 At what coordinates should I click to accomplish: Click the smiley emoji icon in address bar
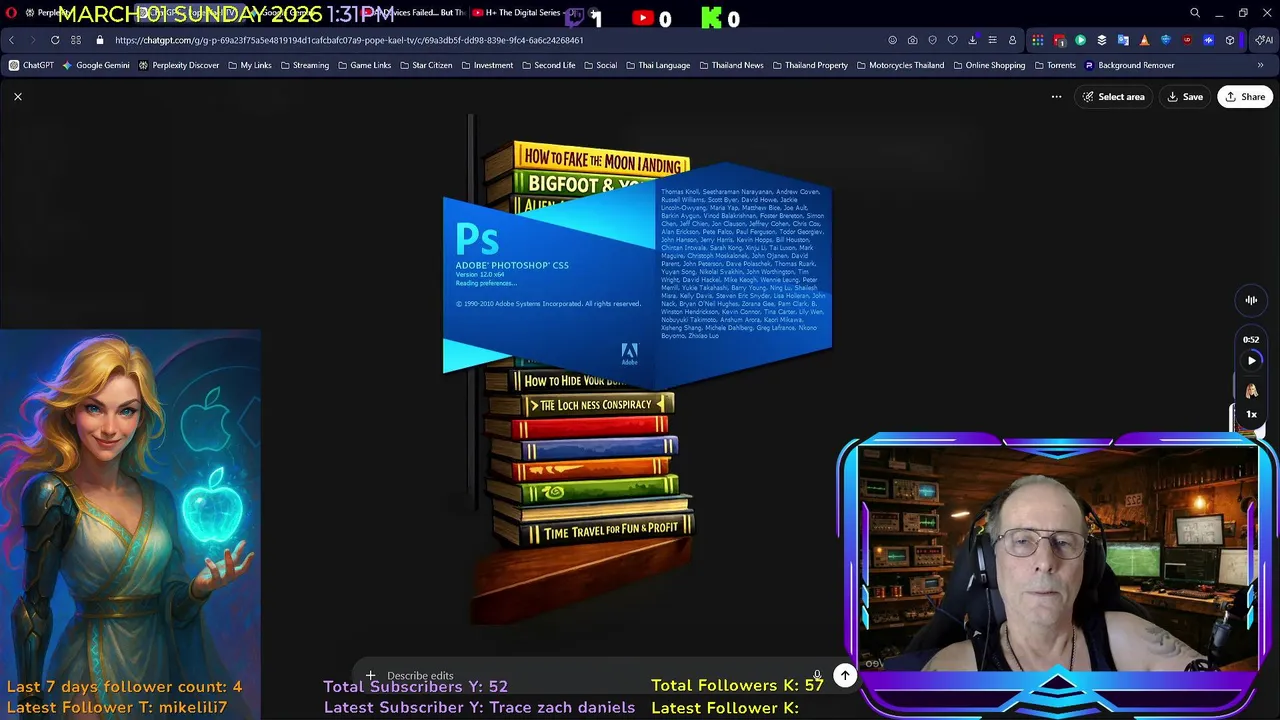coord(892,40)
